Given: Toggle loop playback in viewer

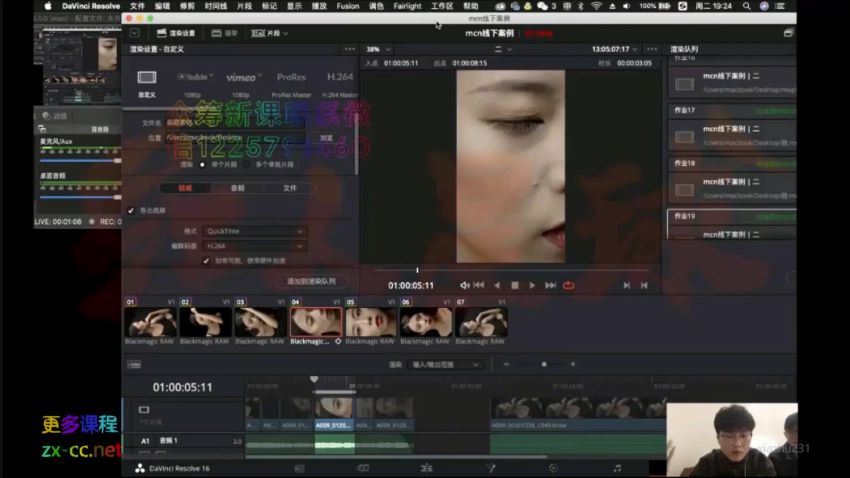Looking at the screenshot, I should [x=568, y=286].
